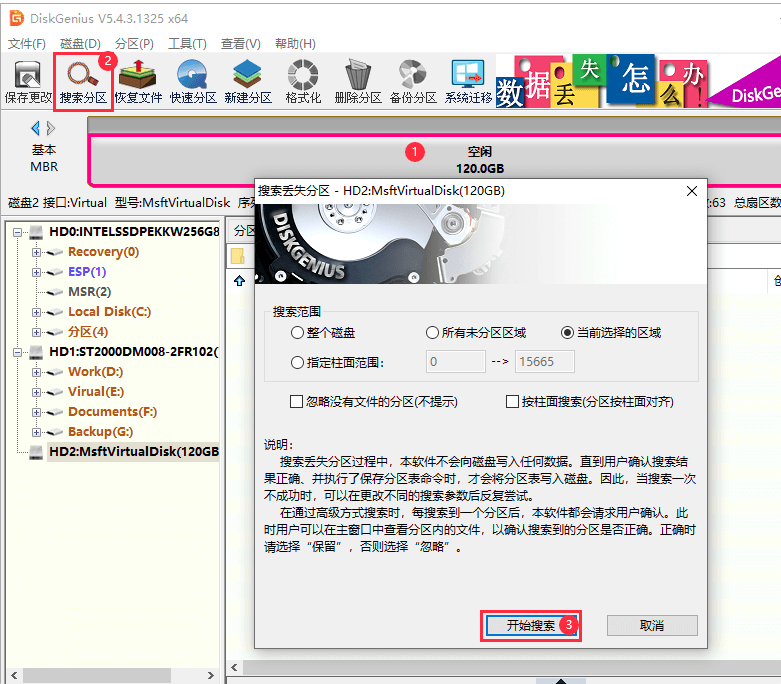Viewport: 781px width, 684px height.
Task: Select the ESP(1) tree label
Action: 87,272
